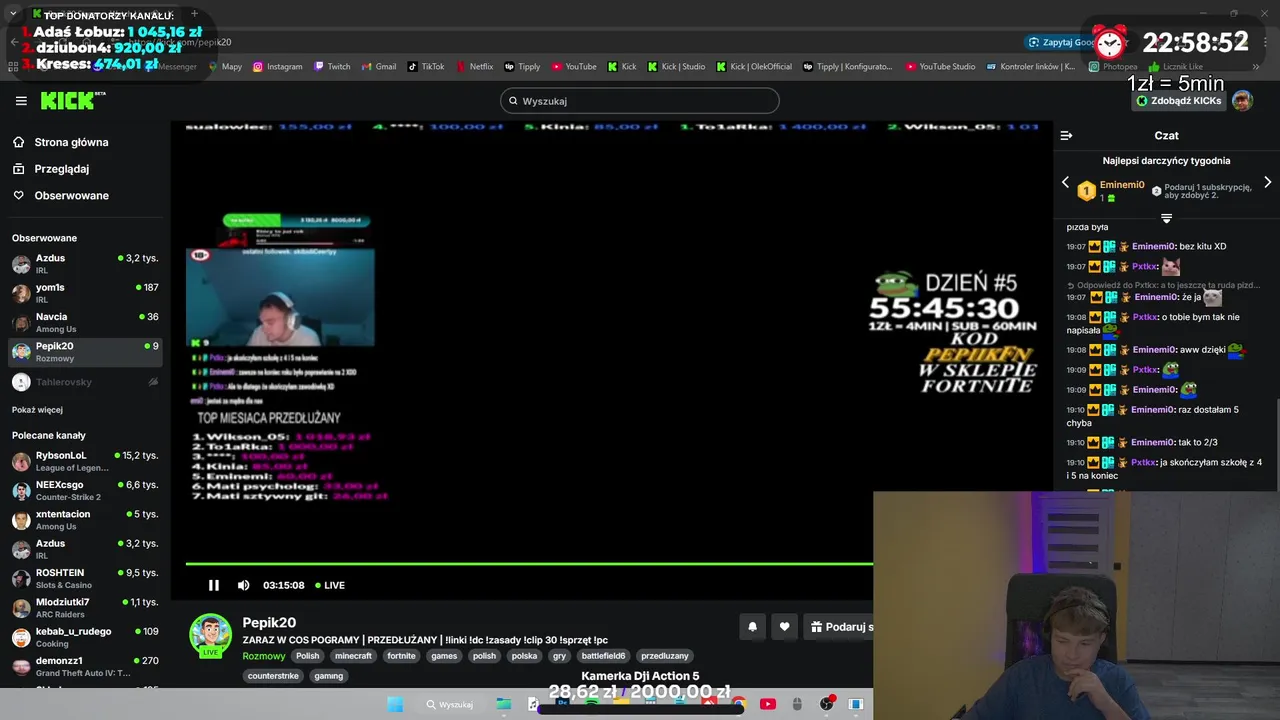Click Zapytaj Google button in address bar
Viewport: 1280px width, 720px height.
click(1060, 42)
